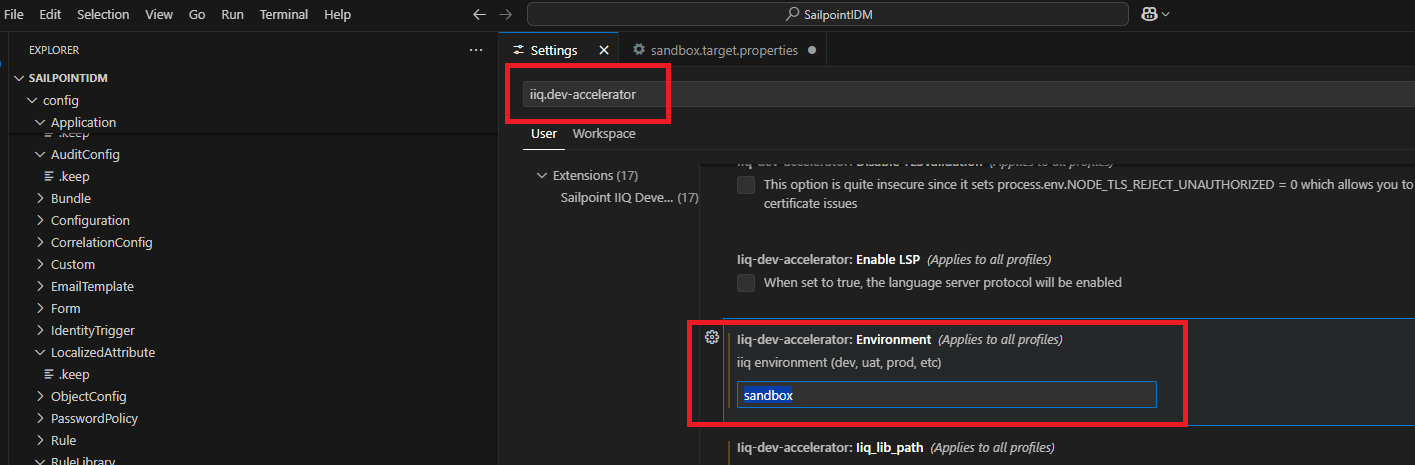Click the EXPLORER panel title

tap(54, 50)
